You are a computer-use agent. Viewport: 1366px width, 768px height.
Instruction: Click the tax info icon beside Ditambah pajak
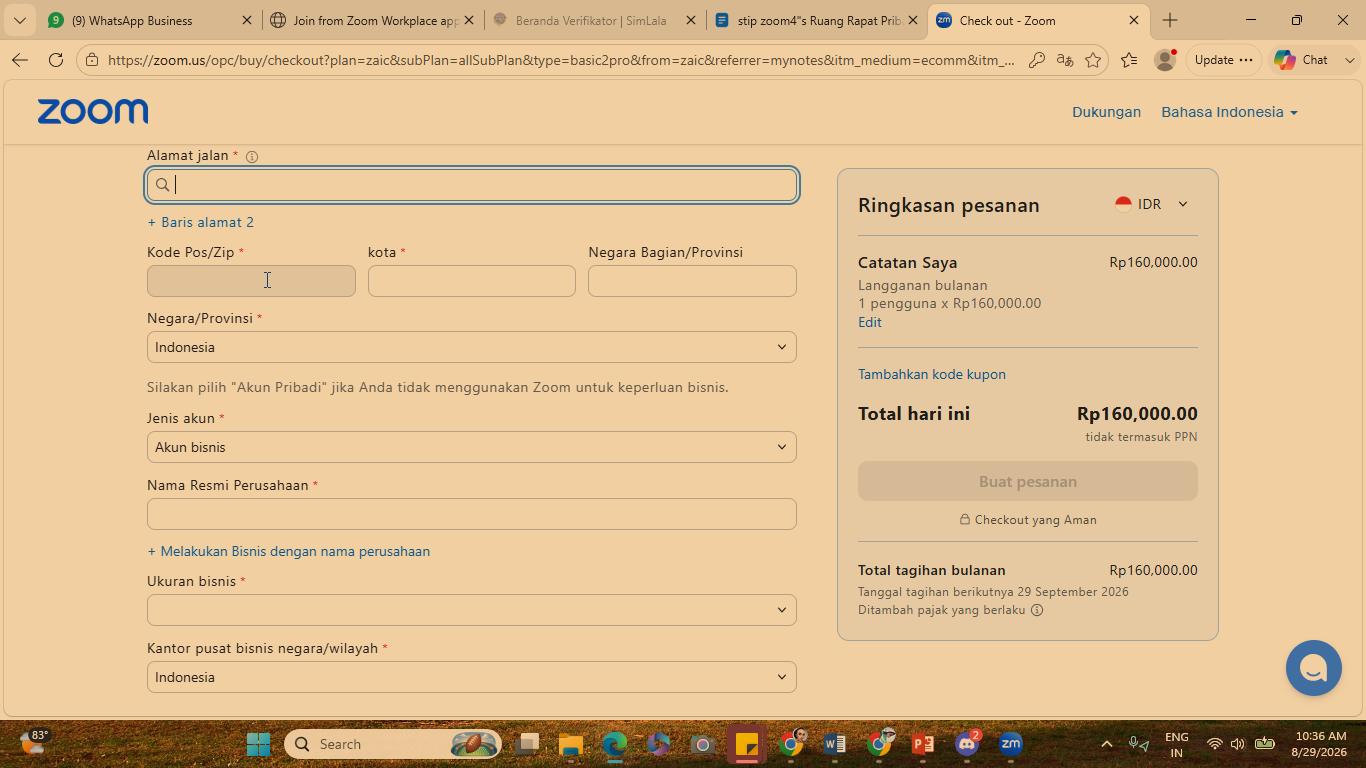[x=1037, y=610]
